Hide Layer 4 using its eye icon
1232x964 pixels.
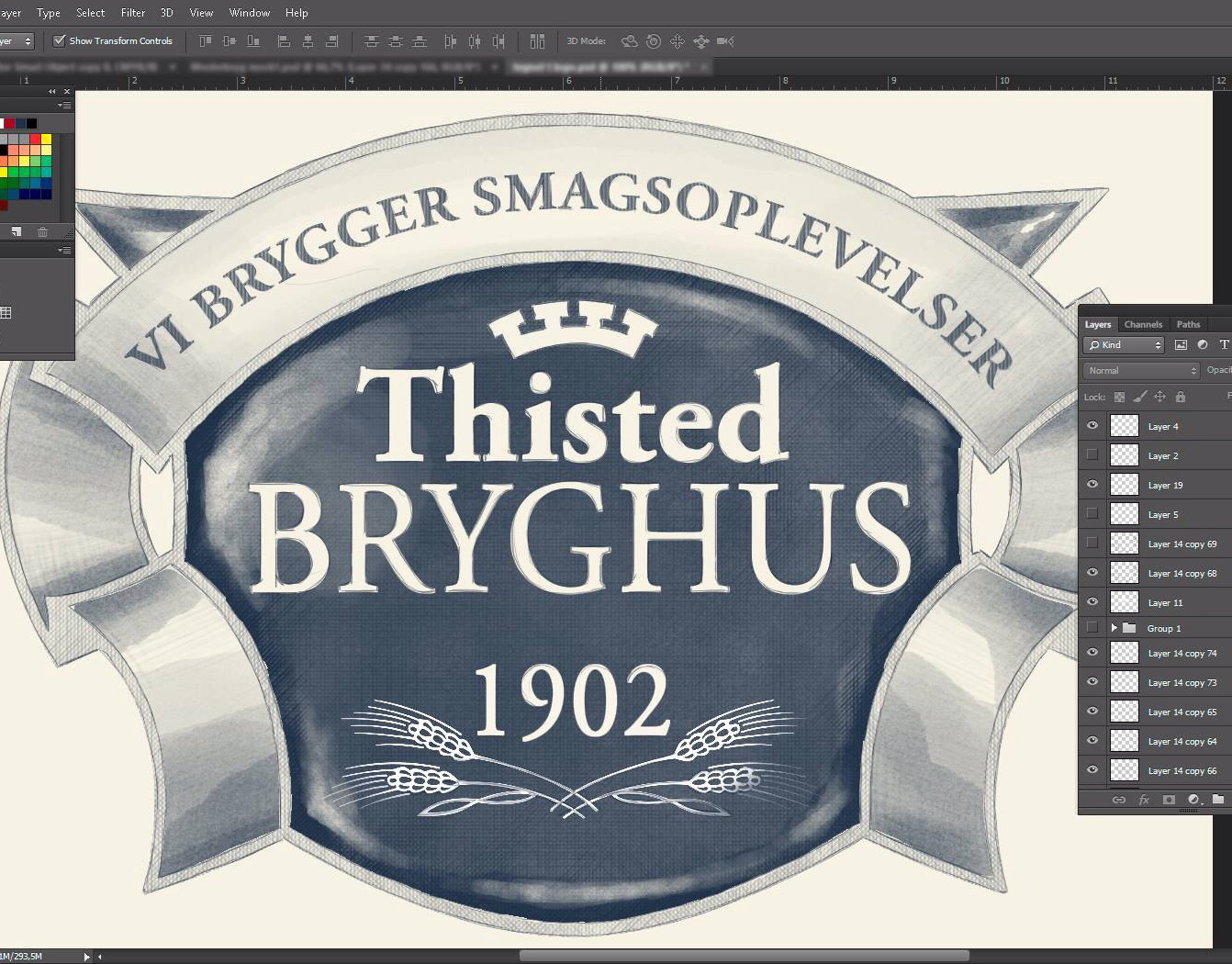[1092, 426]
